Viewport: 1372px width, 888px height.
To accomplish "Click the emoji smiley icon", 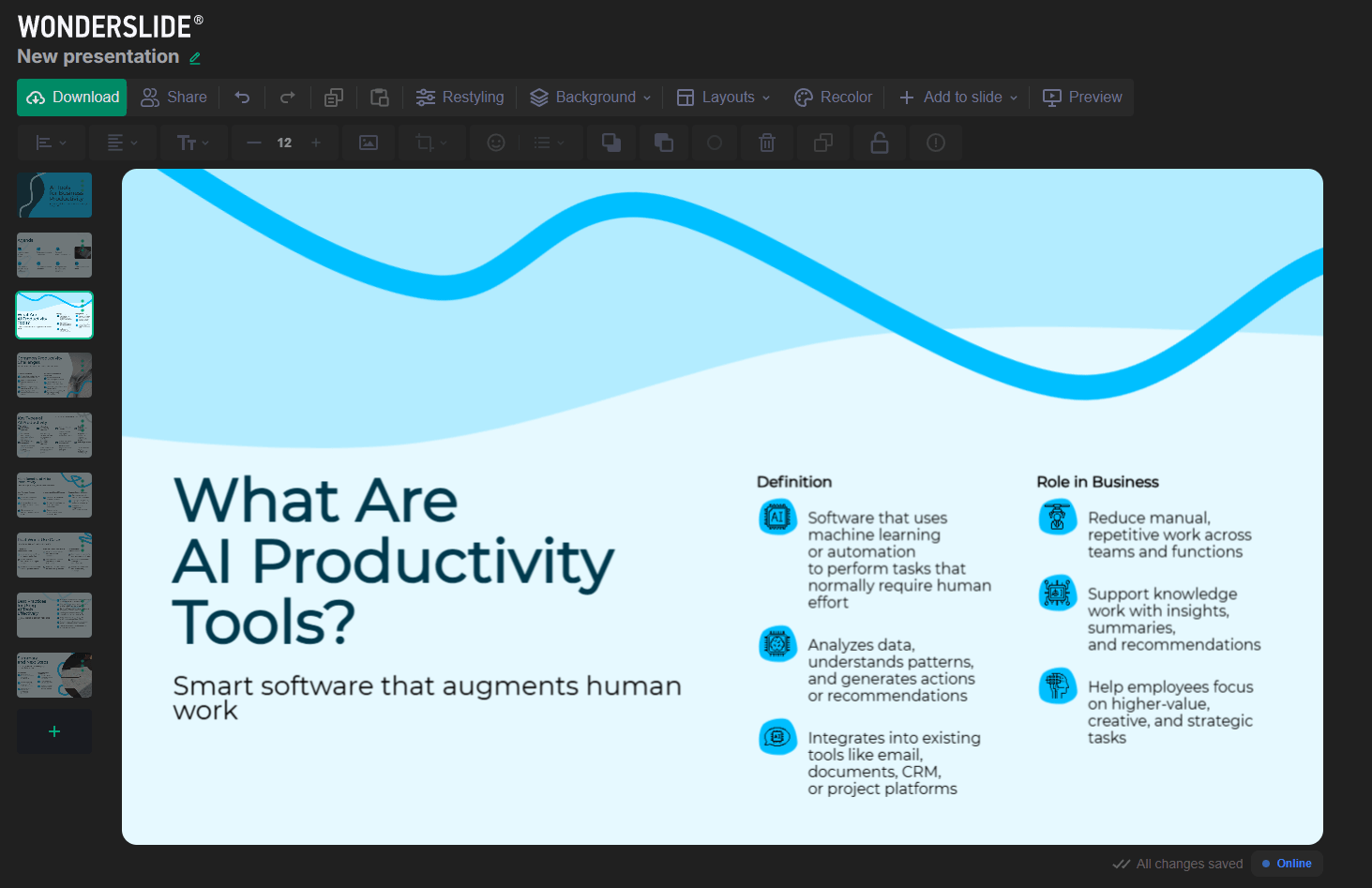I will coord(496,143).
